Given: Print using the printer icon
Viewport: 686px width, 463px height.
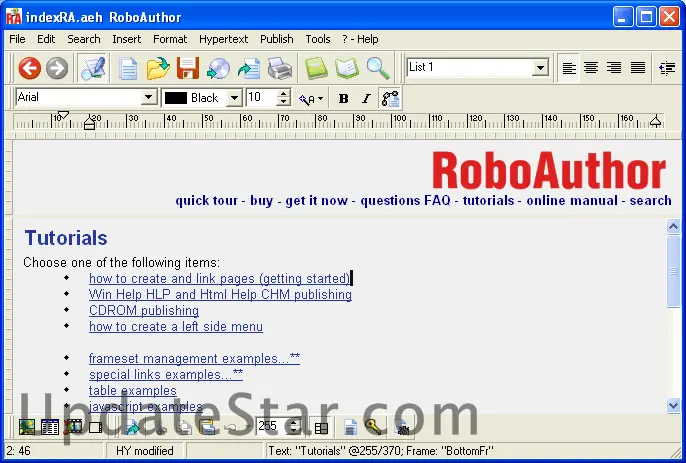Looking at the screenshot, I should tap(280, 68).
